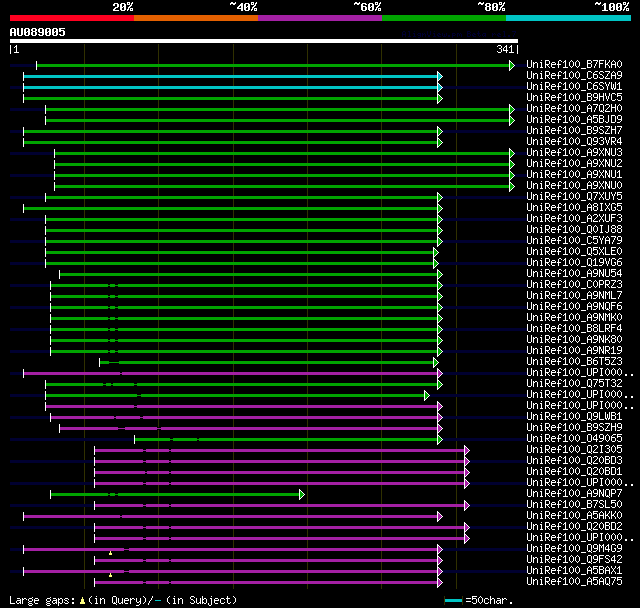Click the cyan 50char scale bar
Screen dimensions: 640x608
coord(453,600)
